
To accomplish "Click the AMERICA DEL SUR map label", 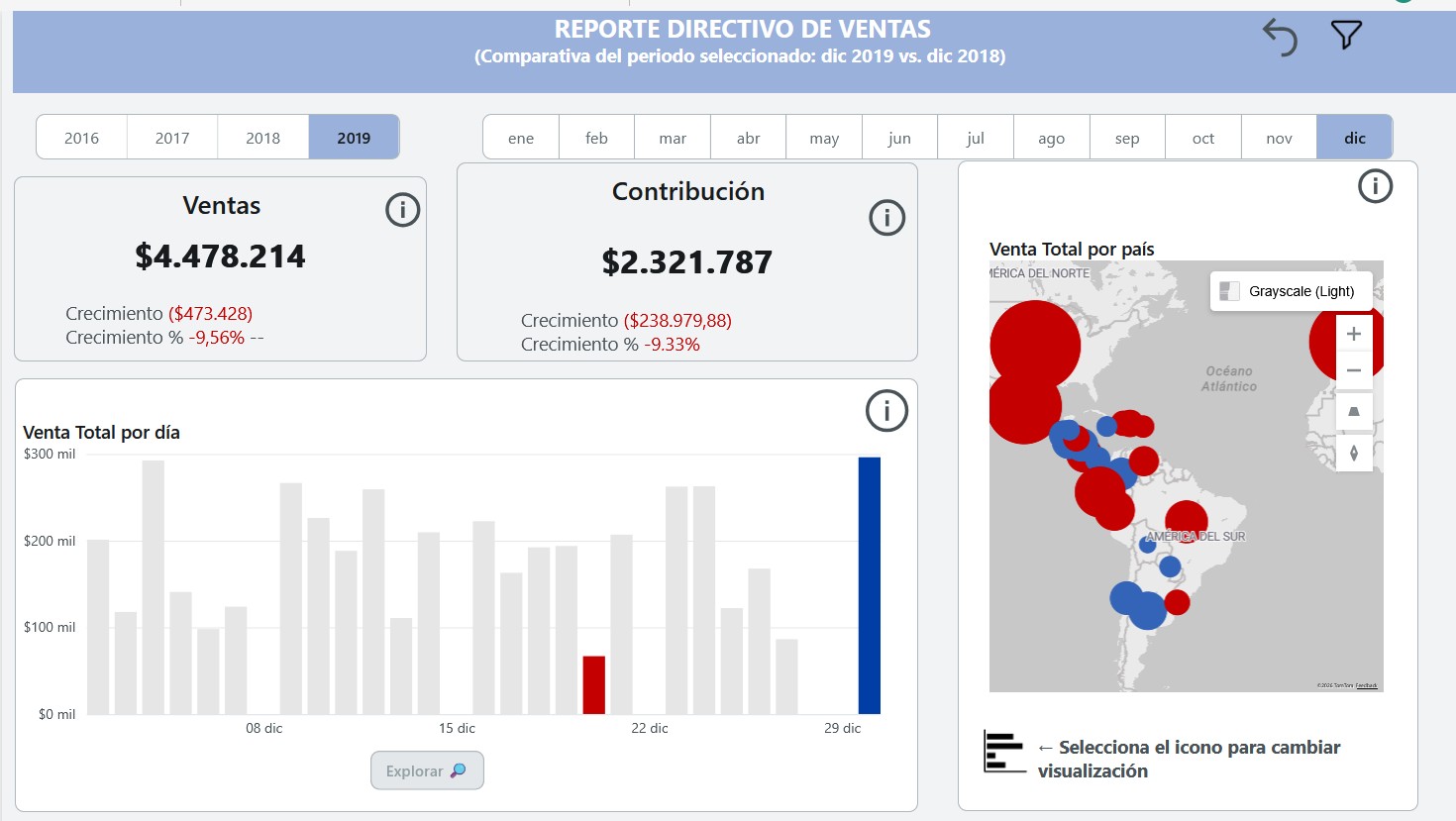I will coord(1196,536).
